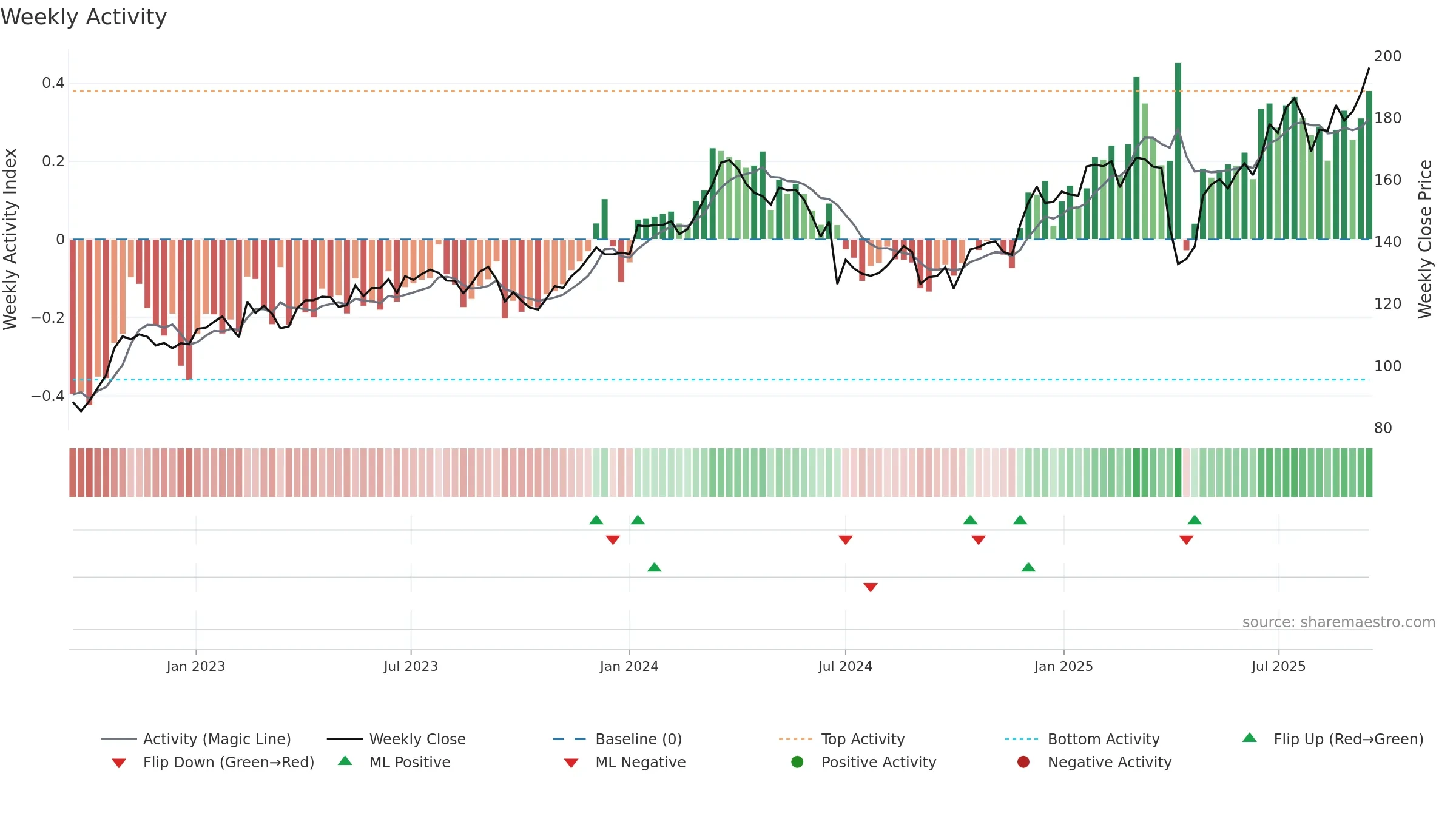Toggle the Flip Down (Green→Red) legend entry
This screenshot has height=819, width=1456.
click(x=213, y=762)
